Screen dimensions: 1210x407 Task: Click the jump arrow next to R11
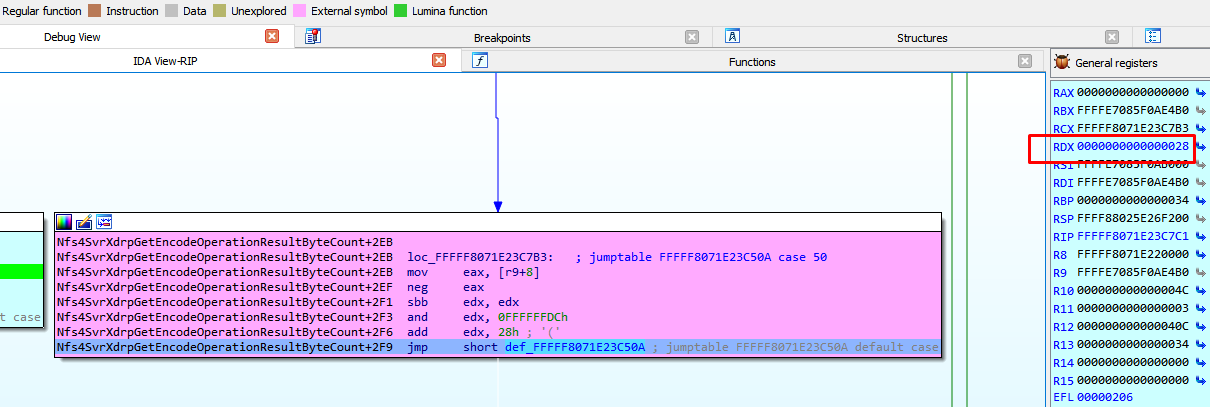1201,308
